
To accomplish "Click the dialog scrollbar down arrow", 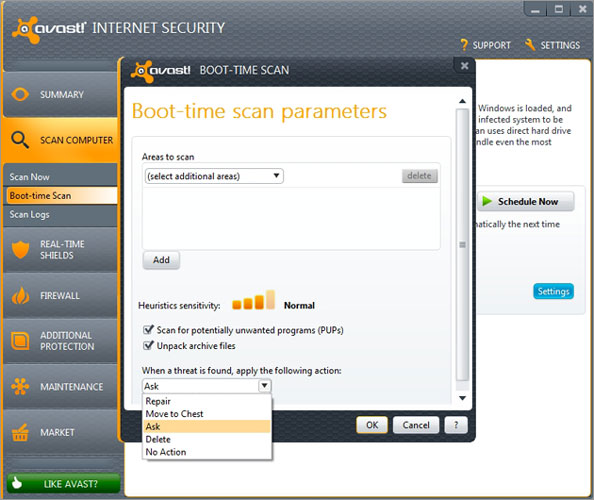I will 462,398.
